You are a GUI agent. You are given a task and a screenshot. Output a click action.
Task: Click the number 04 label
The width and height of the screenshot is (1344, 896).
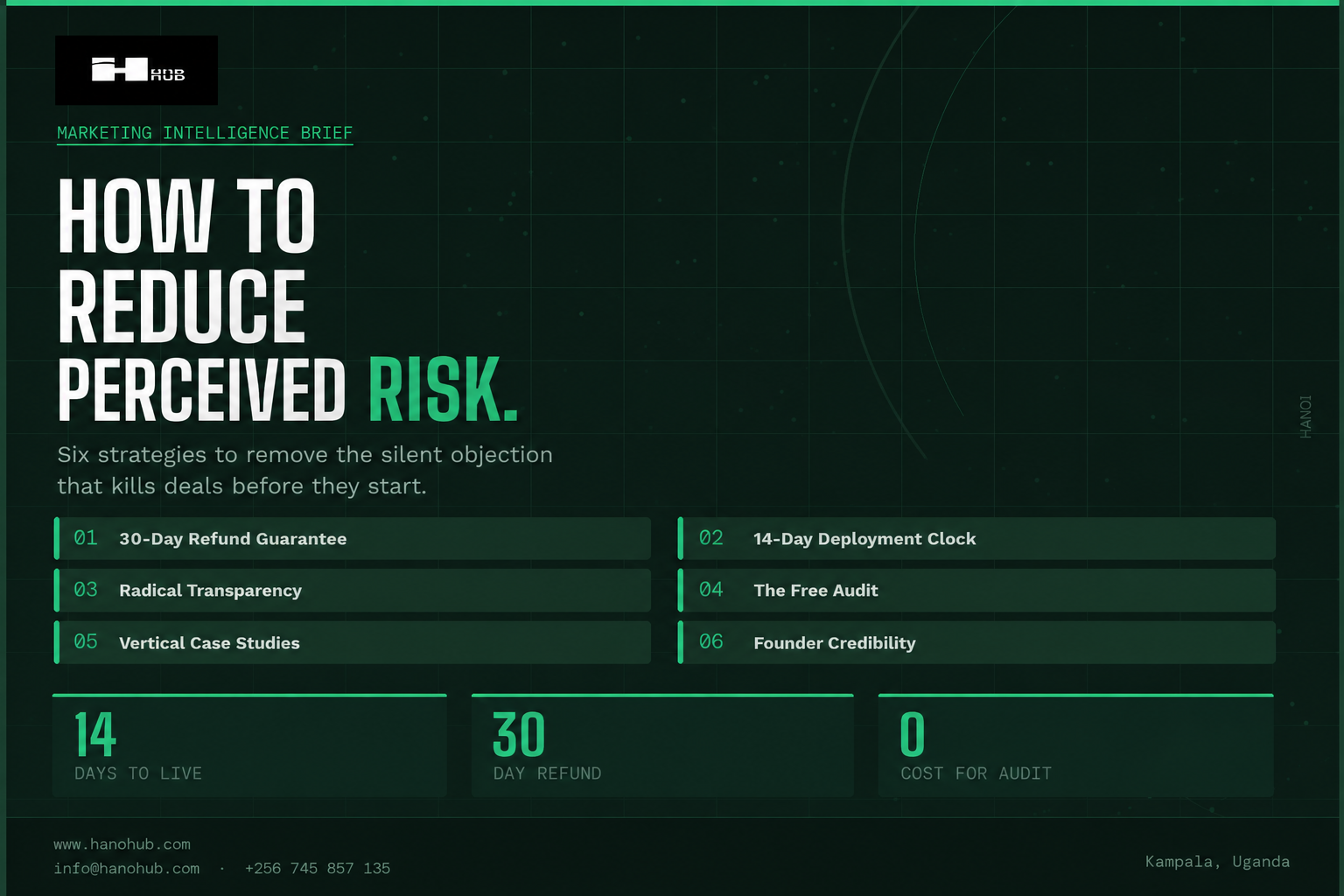click(711, 590)
